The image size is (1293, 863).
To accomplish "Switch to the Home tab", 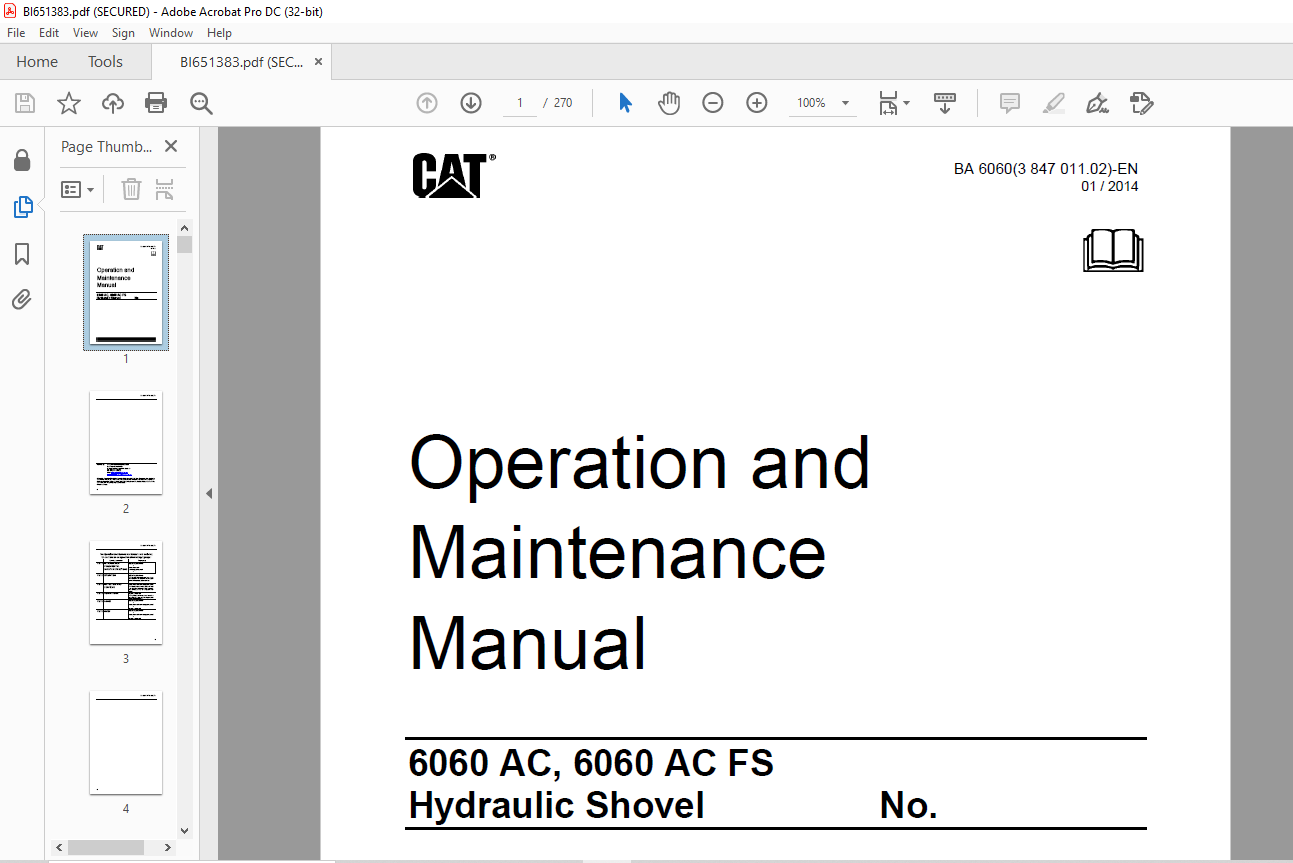I will click(x=37, y=62).
